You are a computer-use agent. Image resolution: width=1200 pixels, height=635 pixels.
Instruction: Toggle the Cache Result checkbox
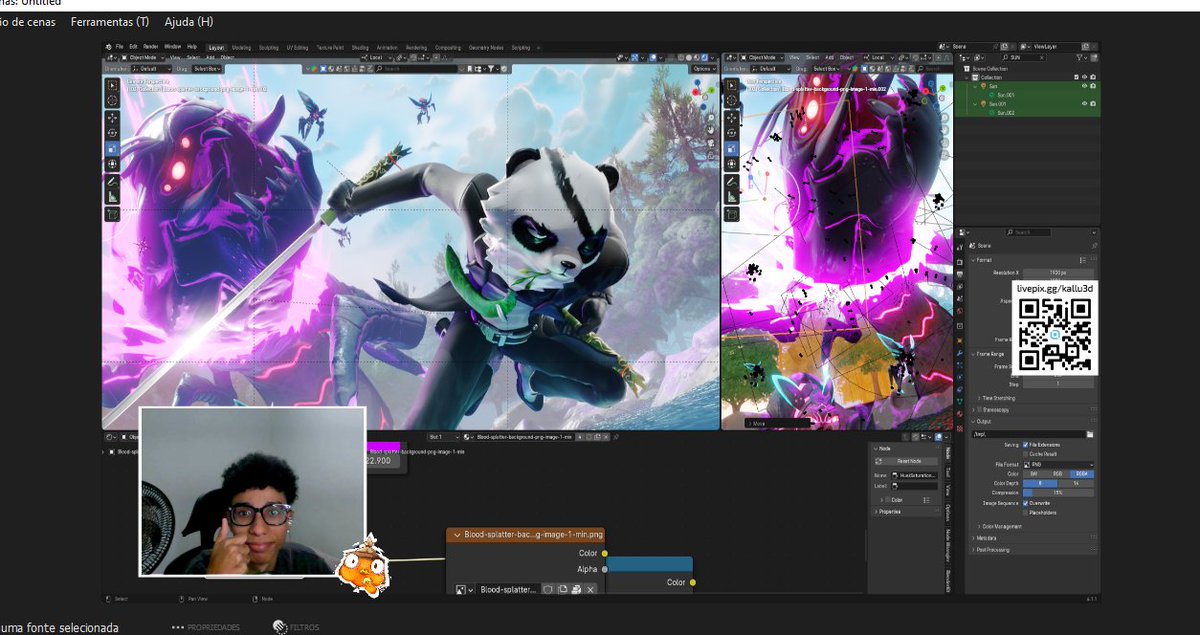pos(1025,454)
